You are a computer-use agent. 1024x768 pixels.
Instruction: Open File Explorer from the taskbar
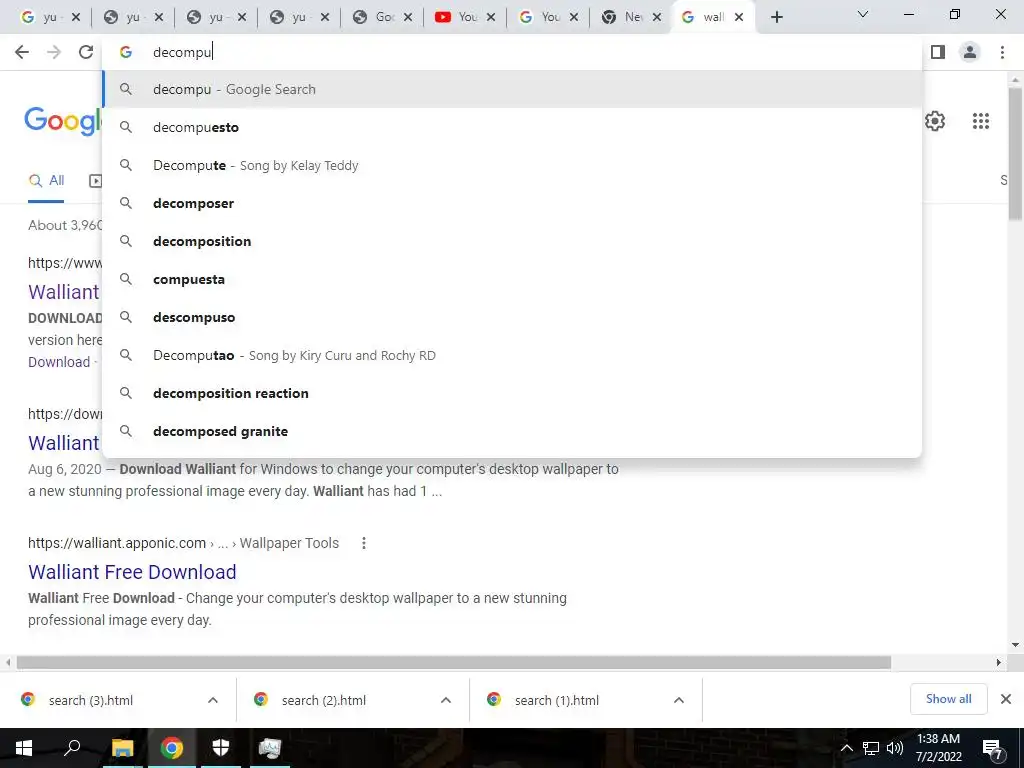click(x=122, y=748)
